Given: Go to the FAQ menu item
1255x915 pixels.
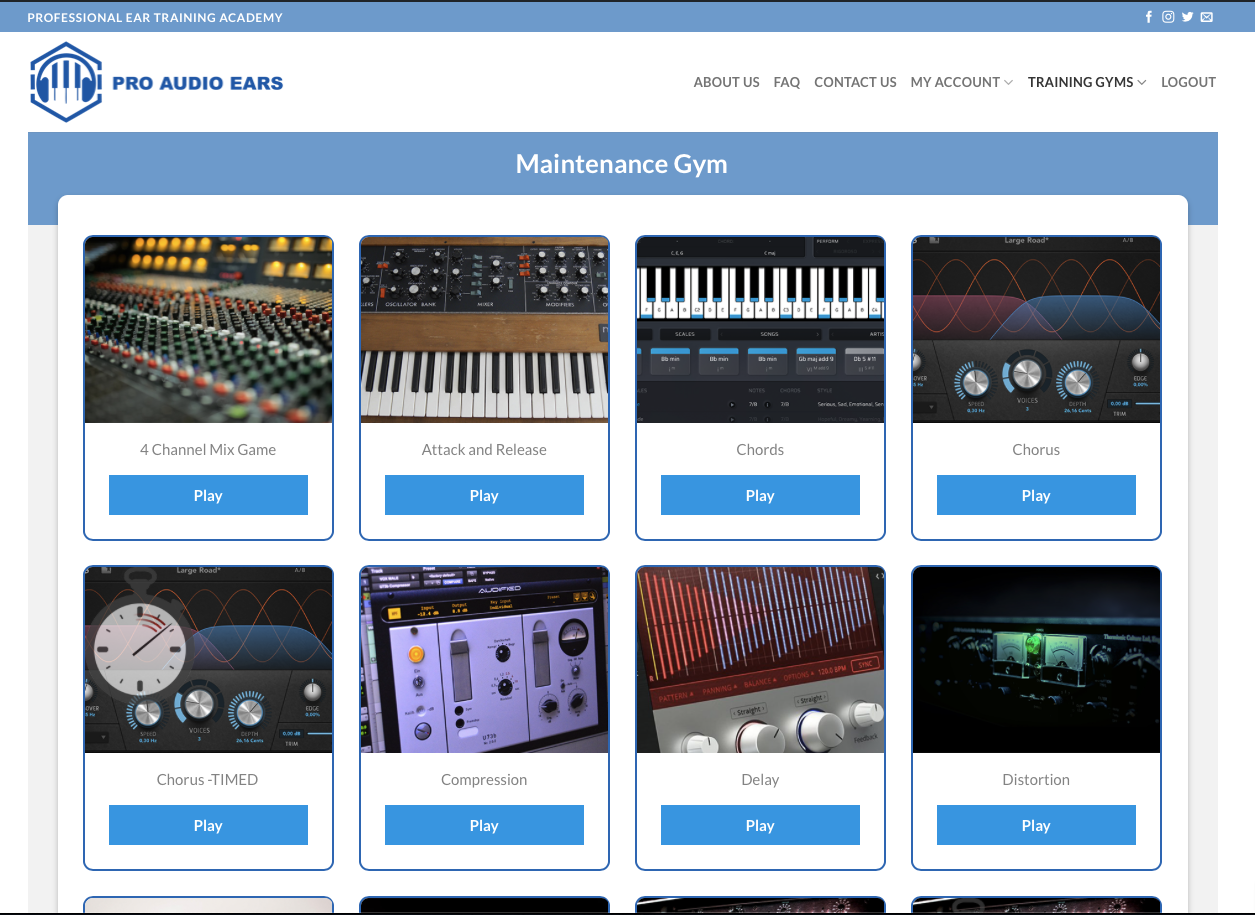Looking at the screenshot, I should tap(786, 82).
